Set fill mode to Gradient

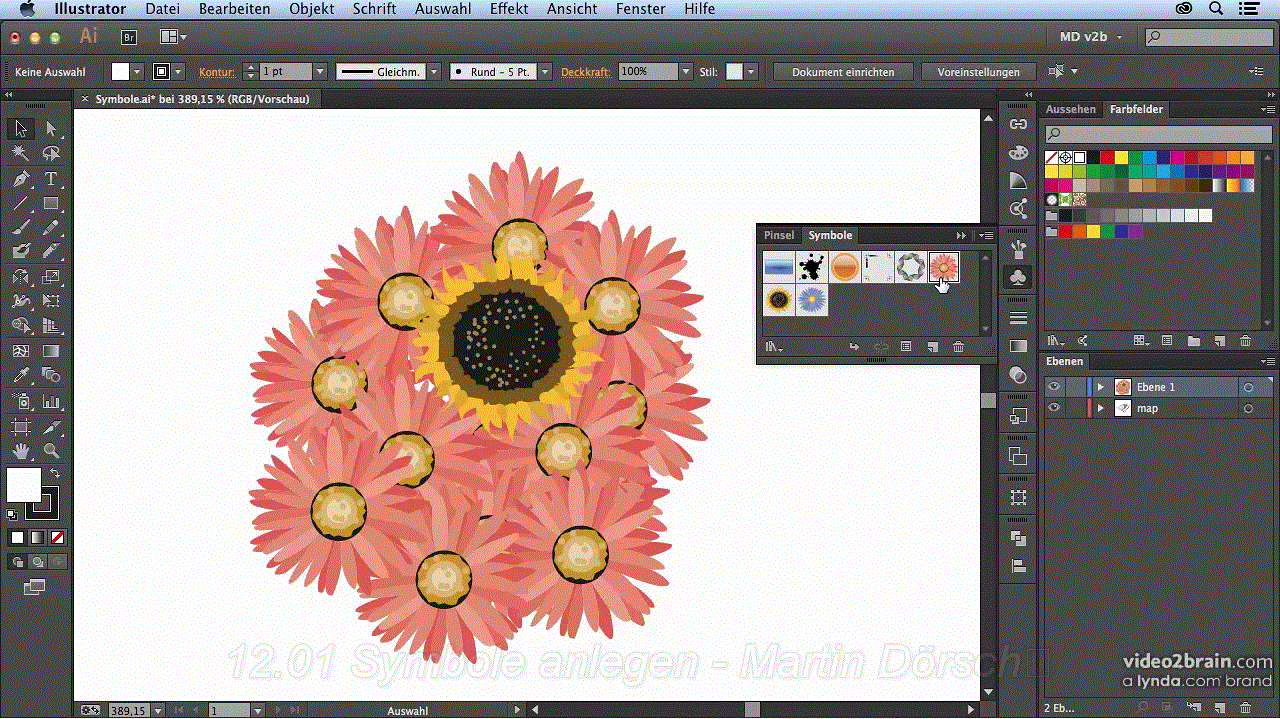click(37, 537)
